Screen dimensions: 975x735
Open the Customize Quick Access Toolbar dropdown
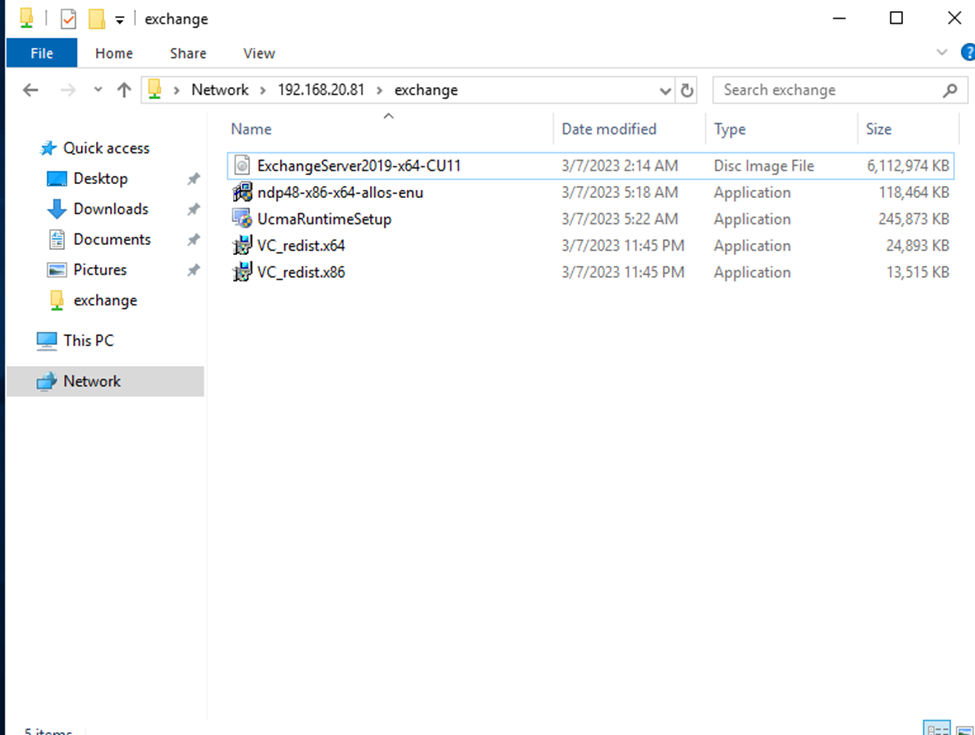pos(120,20)
